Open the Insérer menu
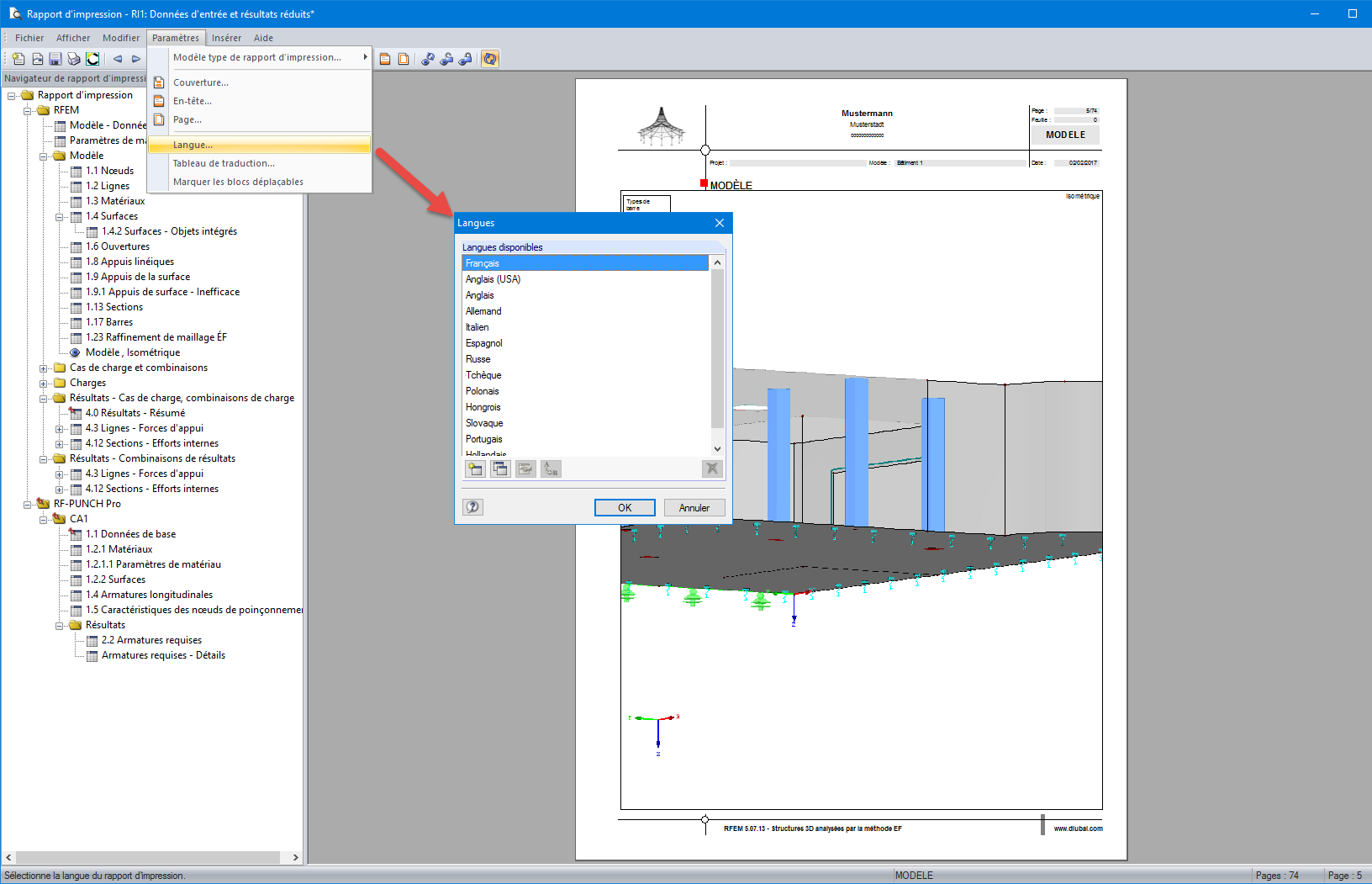 tap(226, 38)
